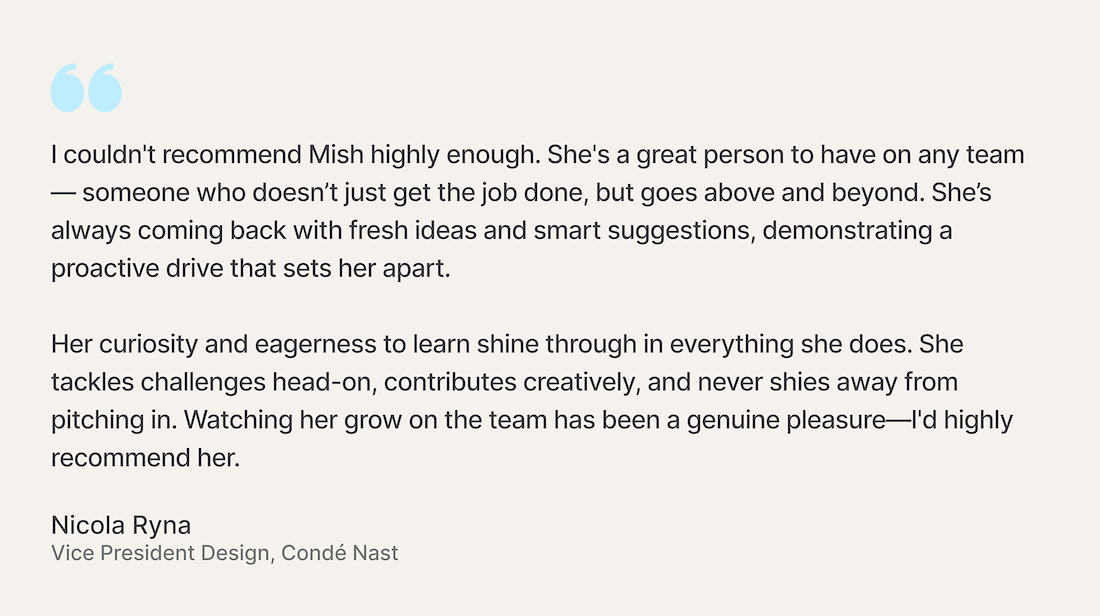Click the light blue quotation mark icon
This screenshot has height=616, width=1100.
(x=86, y=88)
